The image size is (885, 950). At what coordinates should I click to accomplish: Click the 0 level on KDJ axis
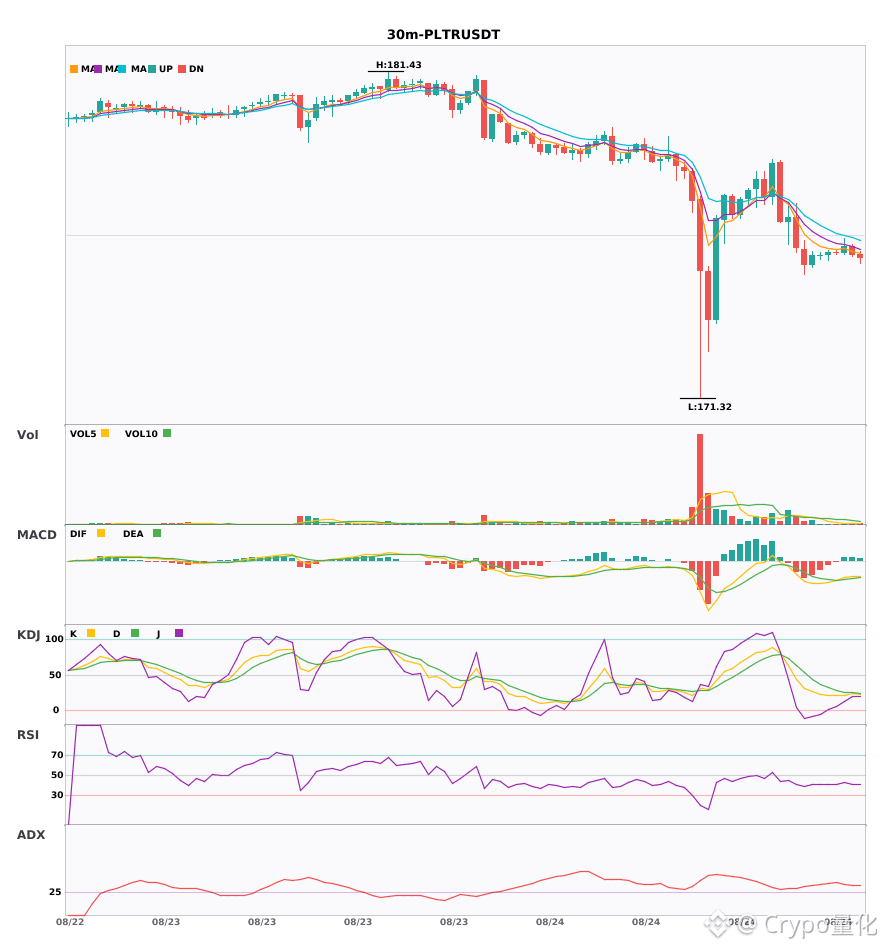click(x=56, y=710)
